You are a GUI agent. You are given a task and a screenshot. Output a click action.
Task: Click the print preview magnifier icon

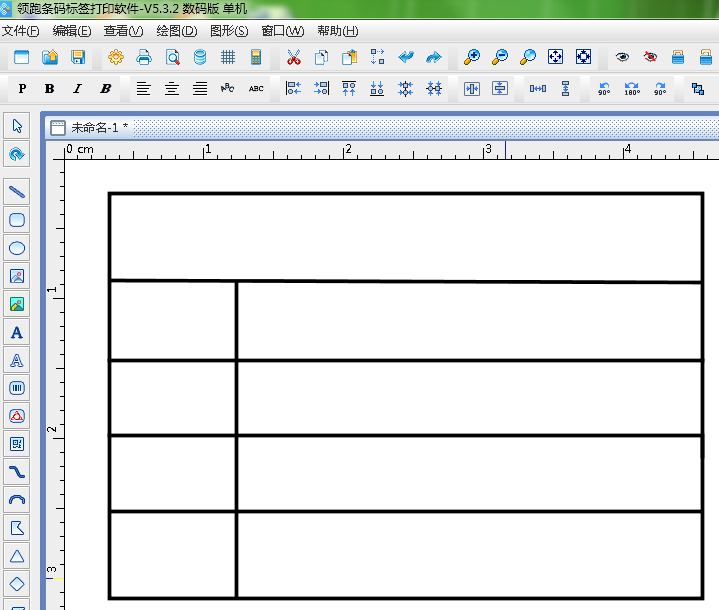(x=172, y=57)
